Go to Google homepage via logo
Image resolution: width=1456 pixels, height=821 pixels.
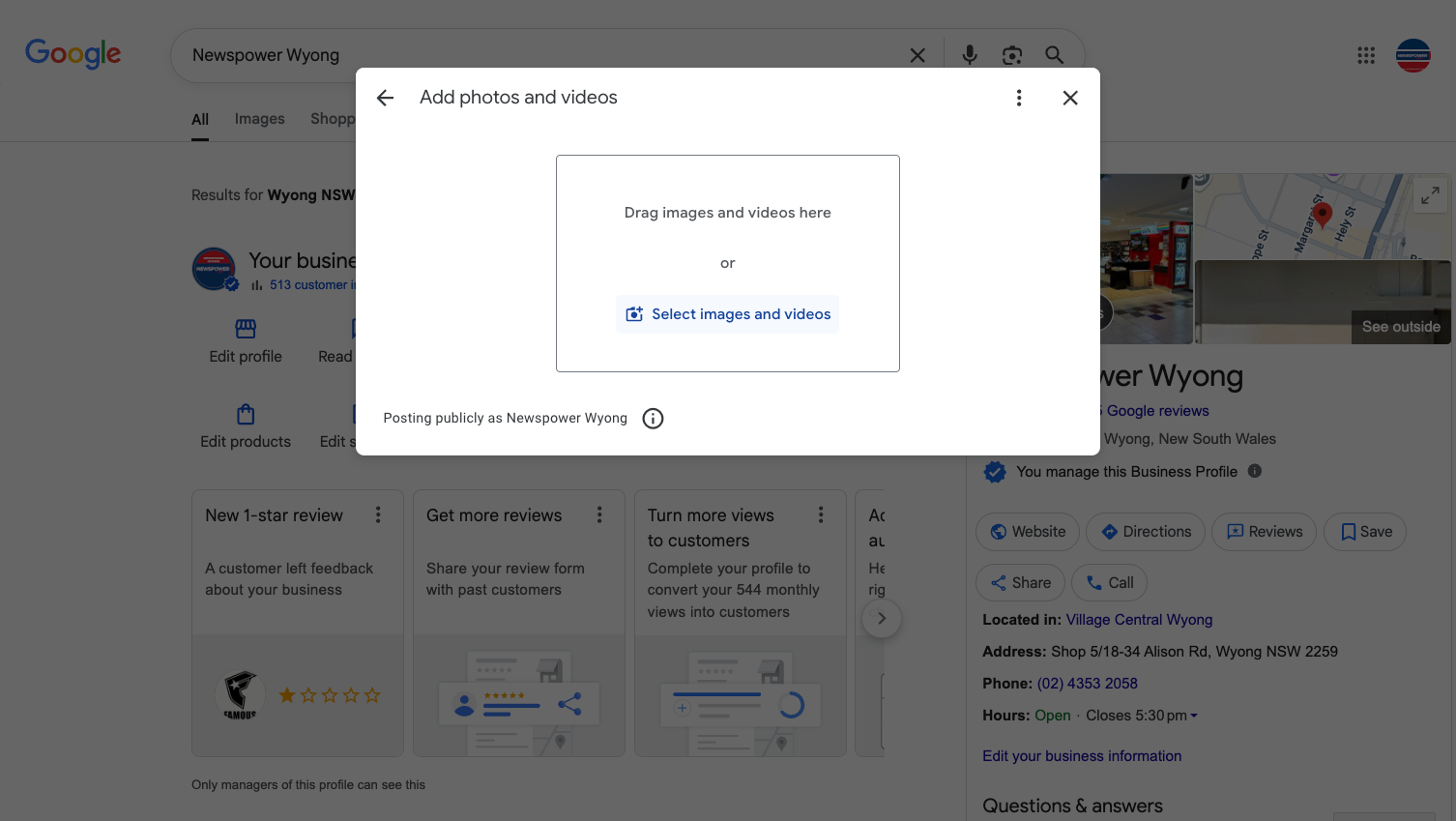tap(73, 54)
